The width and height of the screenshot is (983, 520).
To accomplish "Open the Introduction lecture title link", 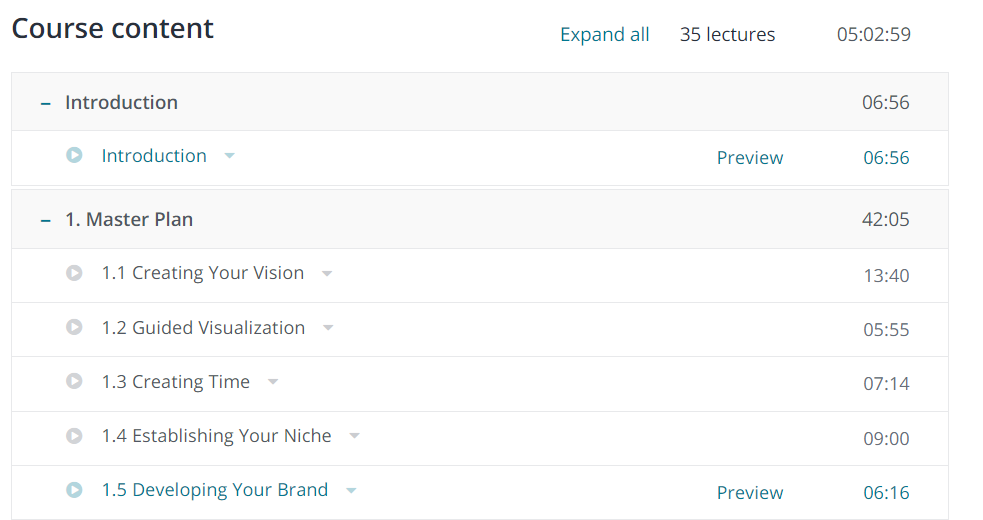I will 154,156.
